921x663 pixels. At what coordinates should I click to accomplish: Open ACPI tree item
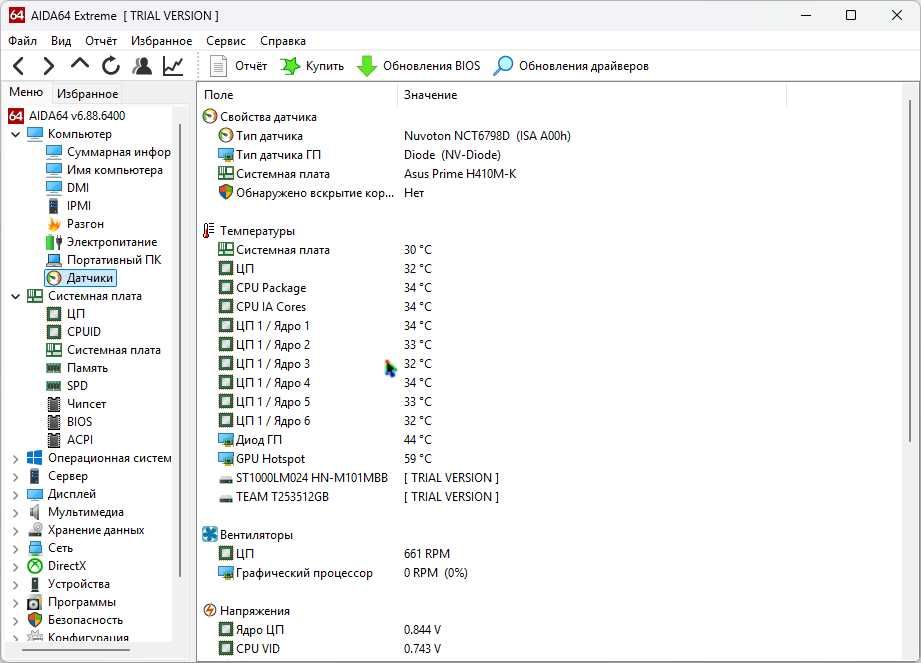[x=70, y=440]
